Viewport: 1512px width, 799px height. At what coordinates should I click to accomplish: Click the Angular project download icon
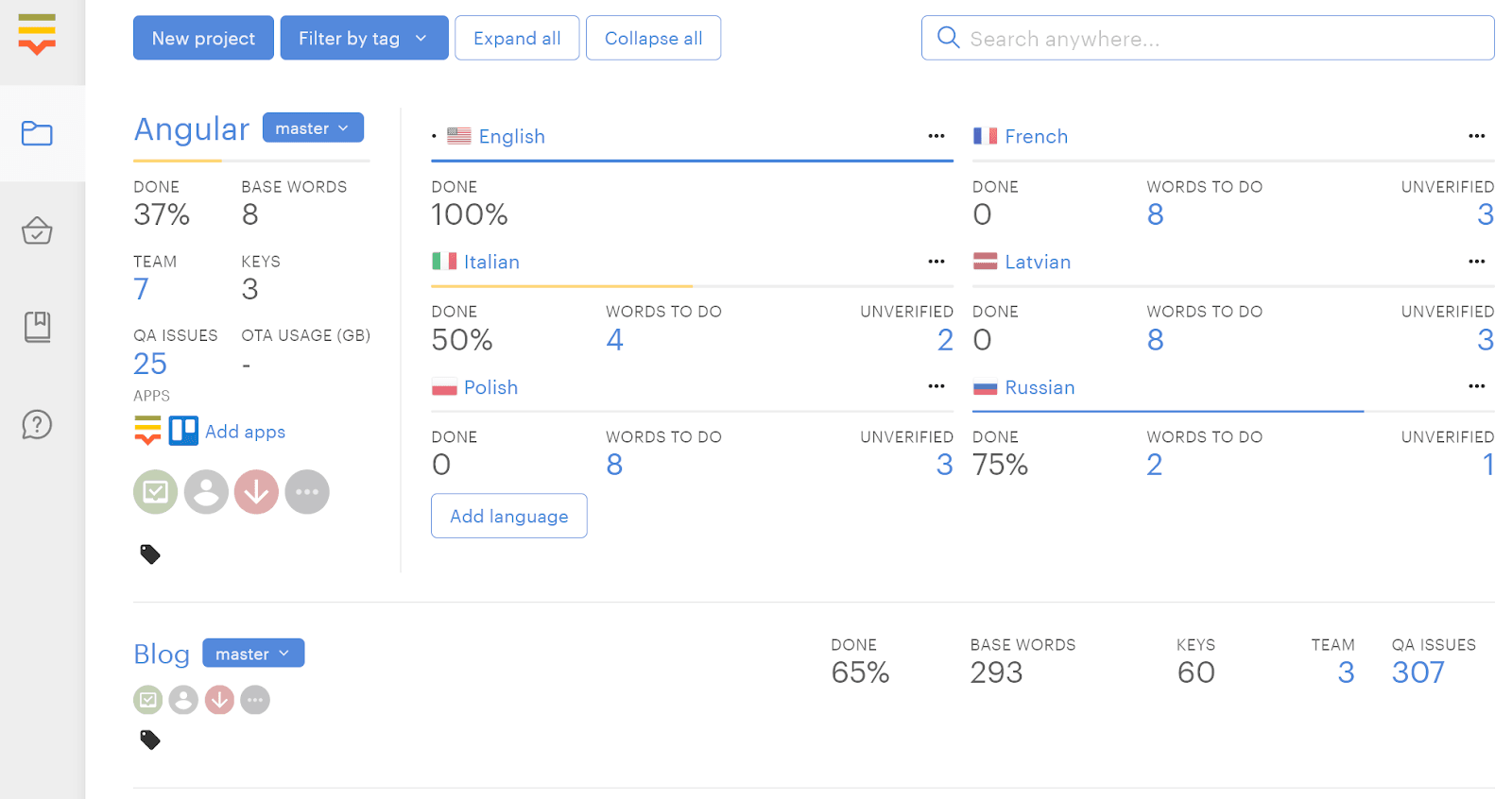coord(256,492)
